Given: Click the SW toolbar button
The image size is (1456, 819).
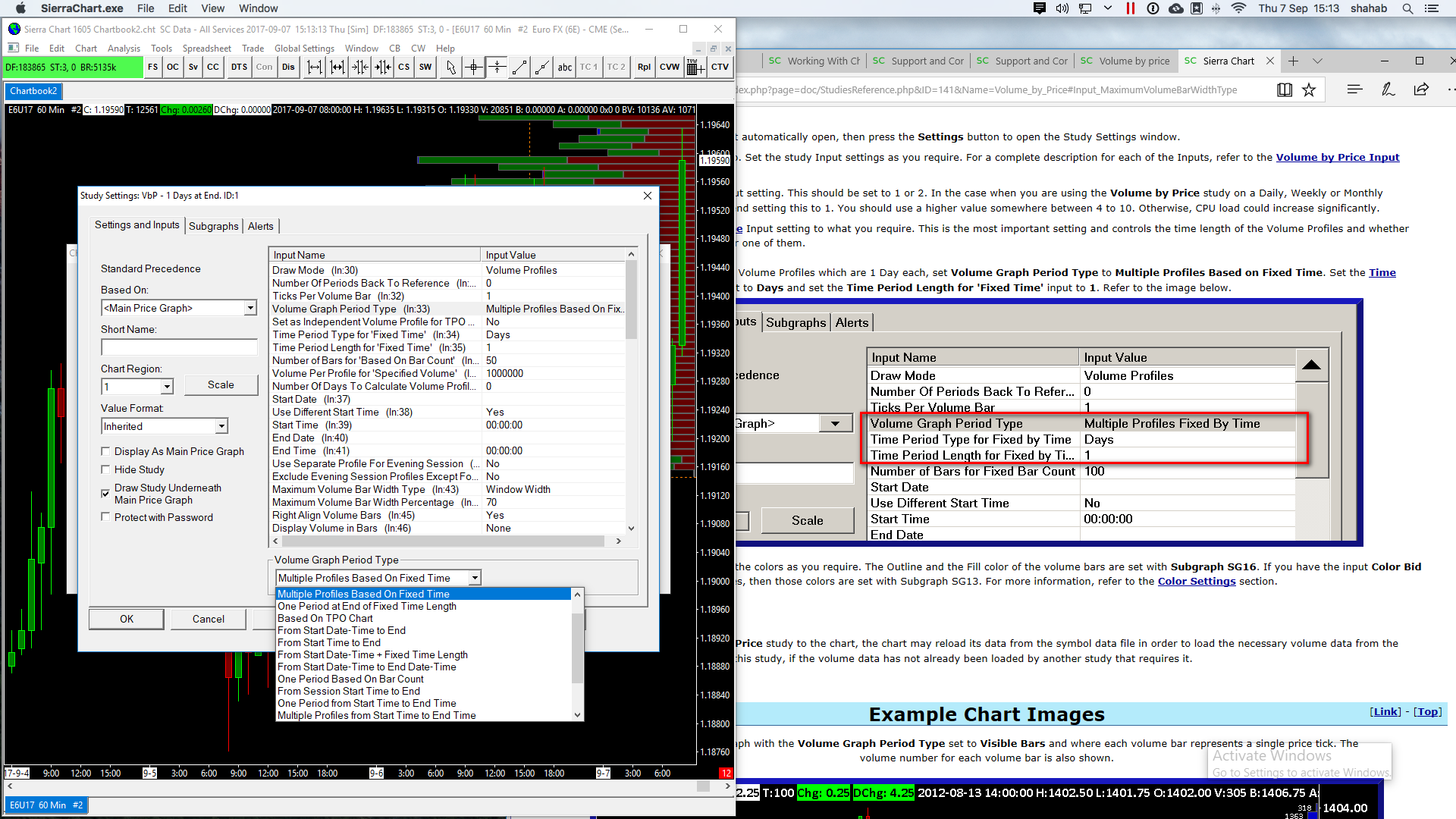Looking at the screenshot, I should (425, 67).
